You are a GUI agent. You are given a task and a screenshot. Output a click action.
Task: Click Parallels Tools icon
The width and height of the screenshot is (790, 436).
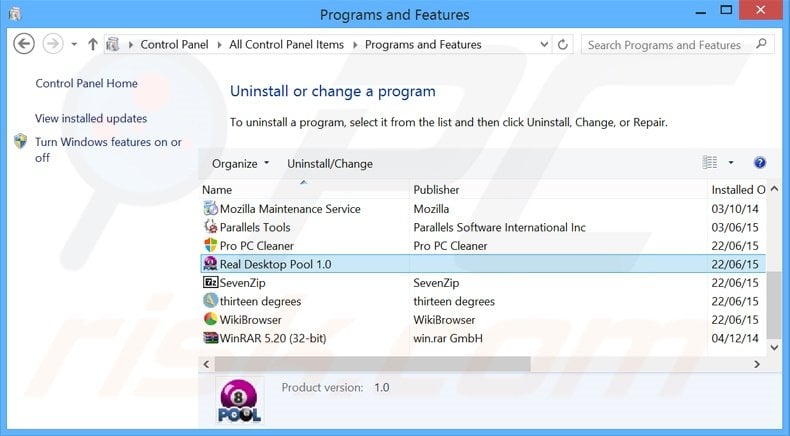tap(211, 227)
